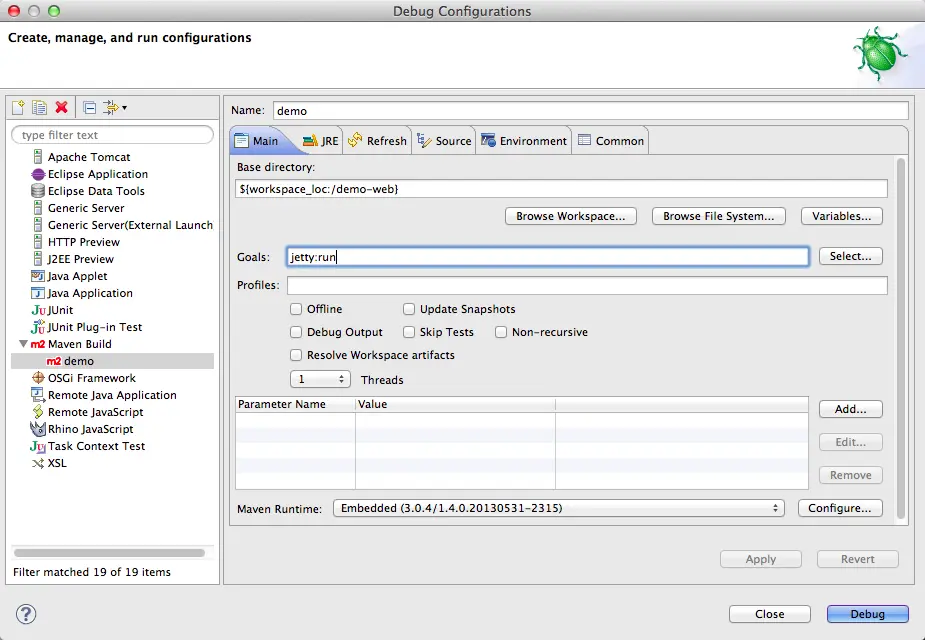
Task: Click the Eclipse Data Tools database icon
Action: pyautogui.click(x=38, y=191)
